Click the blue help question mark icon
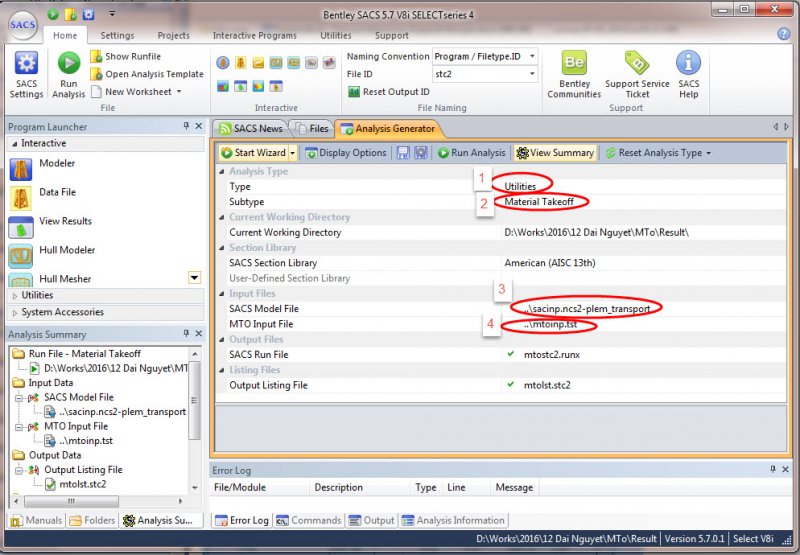This screenshot has width=800, height=555. point(783,34)
